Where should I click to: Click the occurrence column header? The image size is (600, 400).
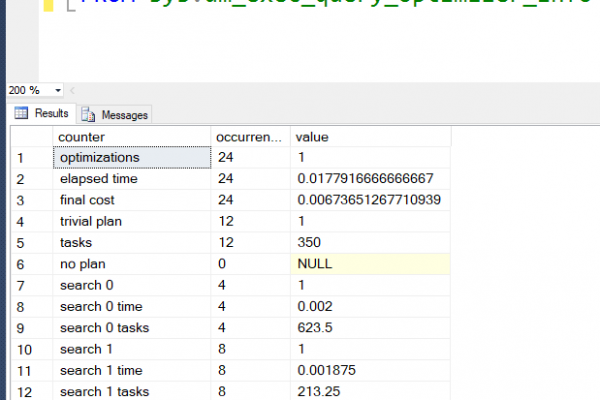(251, 137)
